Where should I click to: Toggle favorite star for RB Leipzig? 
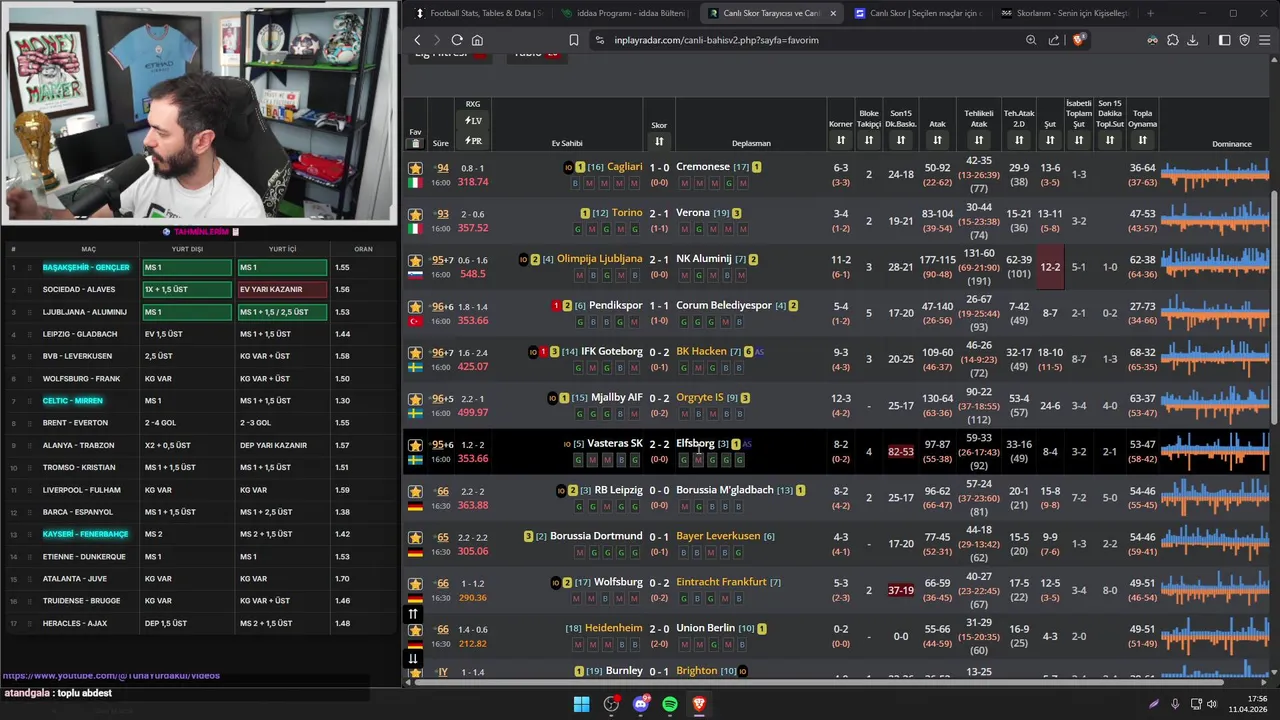tap(415, 491)
